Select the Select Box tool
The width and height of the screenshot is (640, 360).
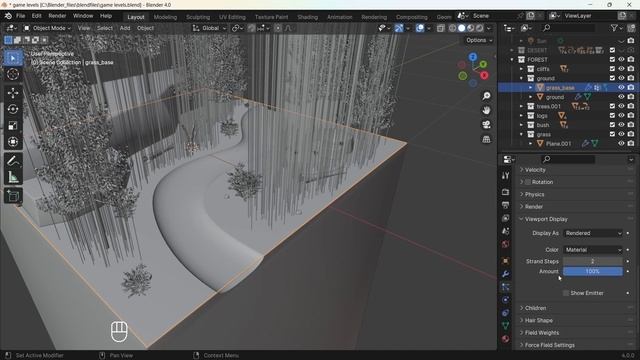(x=13, y=58)
